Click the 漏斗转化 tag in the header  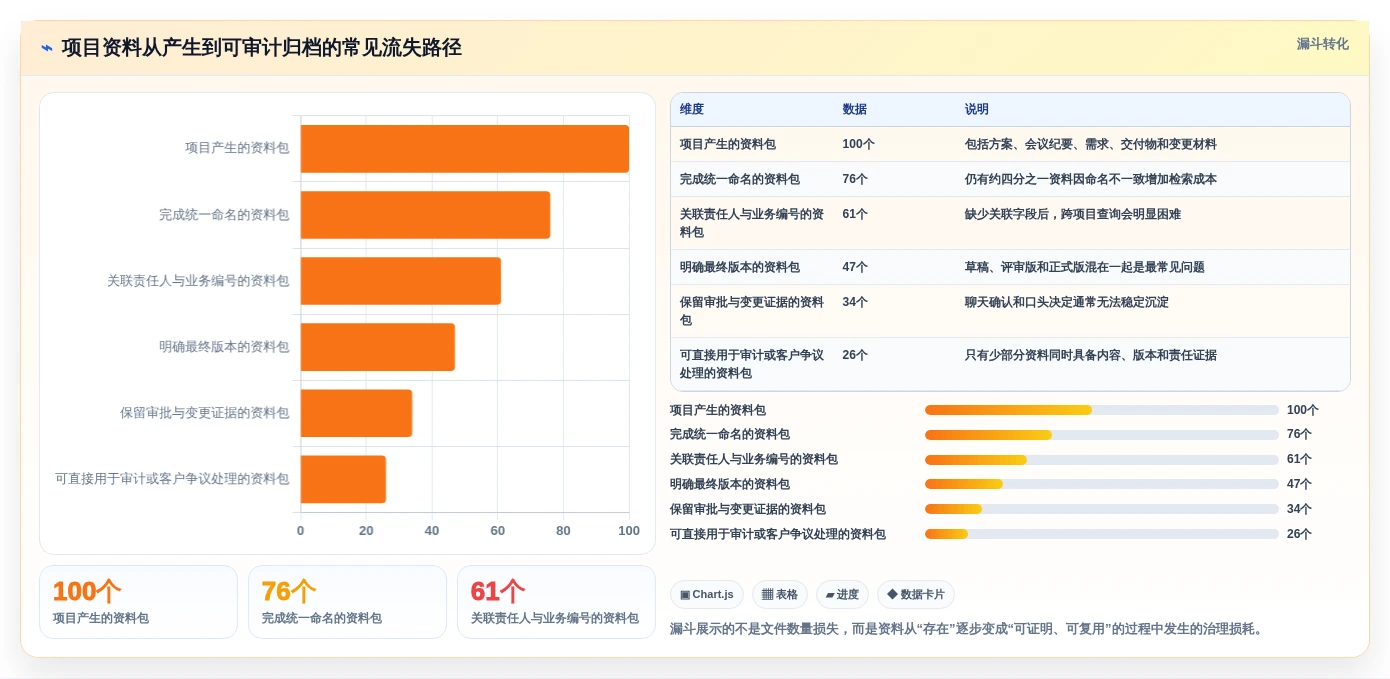pyautogui.click(x=1322, y=44)
